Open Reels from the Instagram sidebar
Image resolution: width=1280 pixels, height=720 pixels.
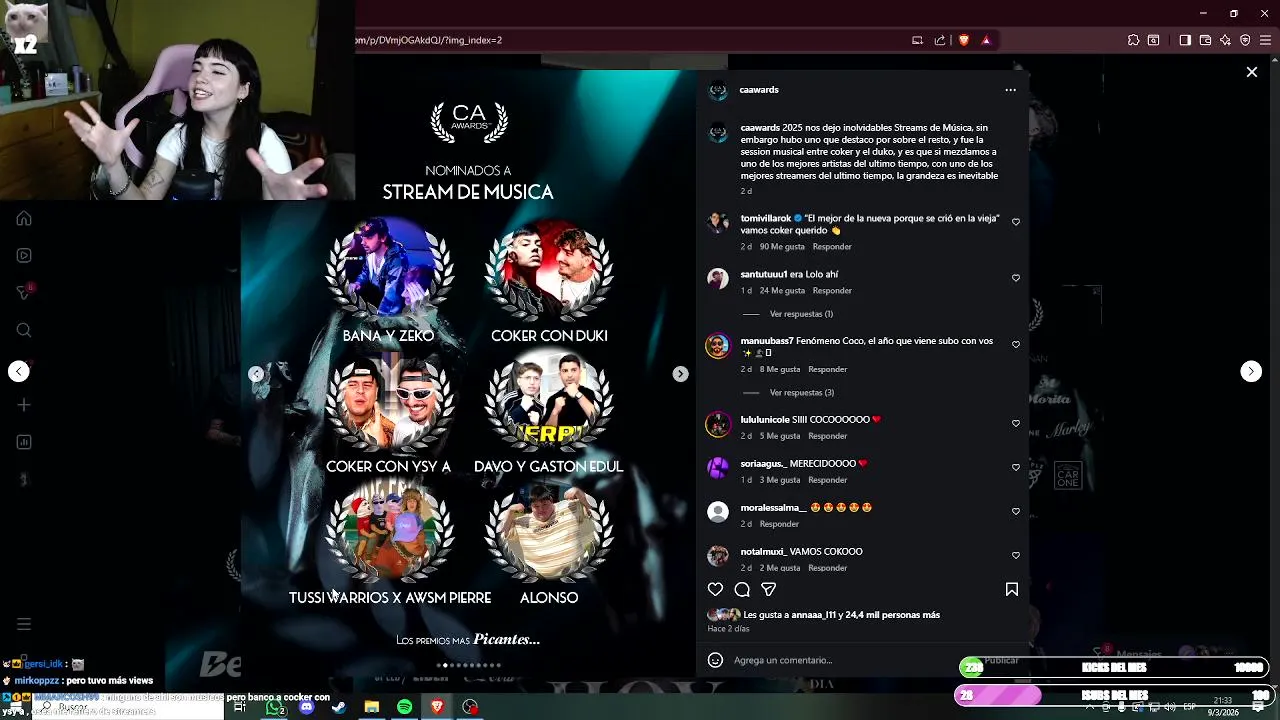[24, 255]
